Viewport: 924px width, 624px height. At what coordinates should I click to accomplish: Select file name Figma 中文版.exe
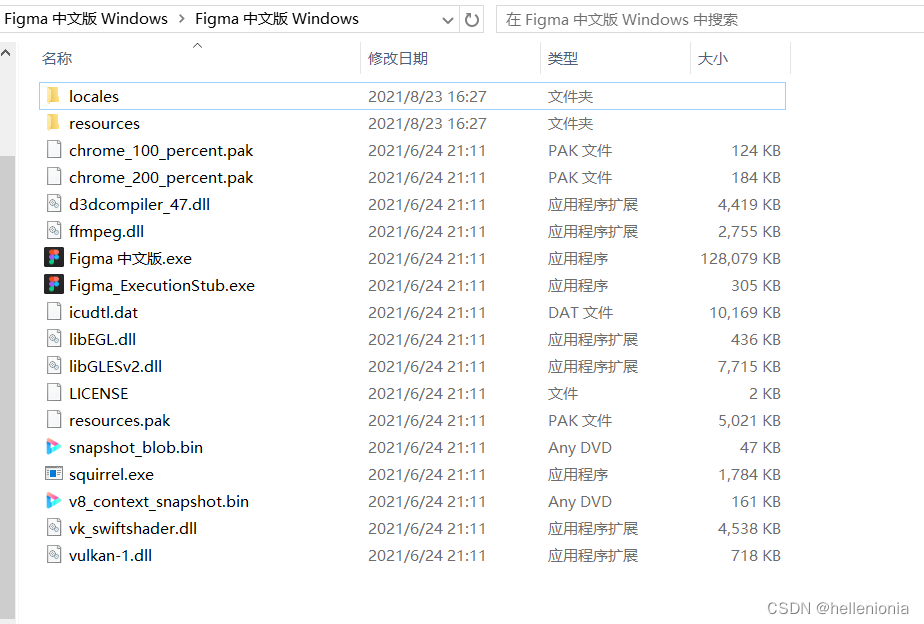point(130,259)
